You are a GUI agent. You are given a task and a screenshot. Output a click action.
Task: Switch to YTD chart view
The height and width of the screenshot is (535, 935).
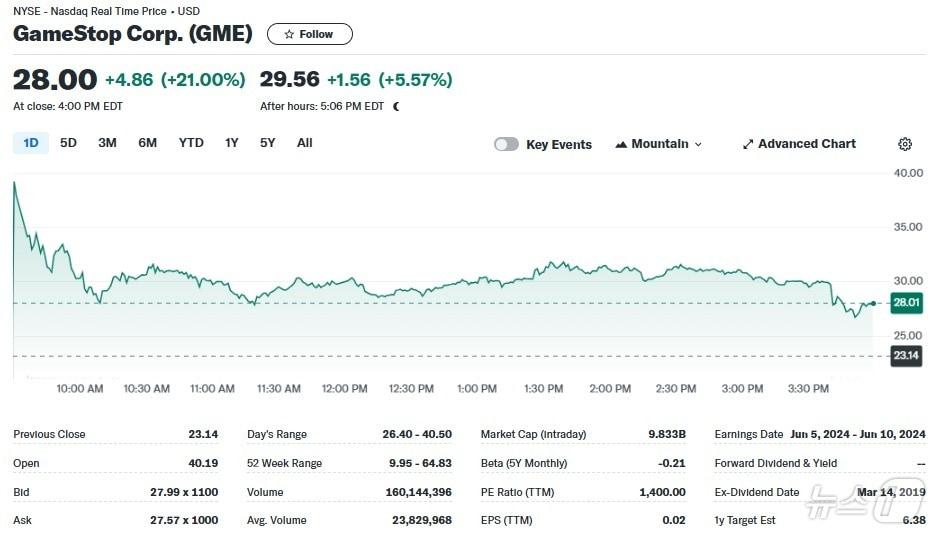pyautogui.click(x=191, y=143)
